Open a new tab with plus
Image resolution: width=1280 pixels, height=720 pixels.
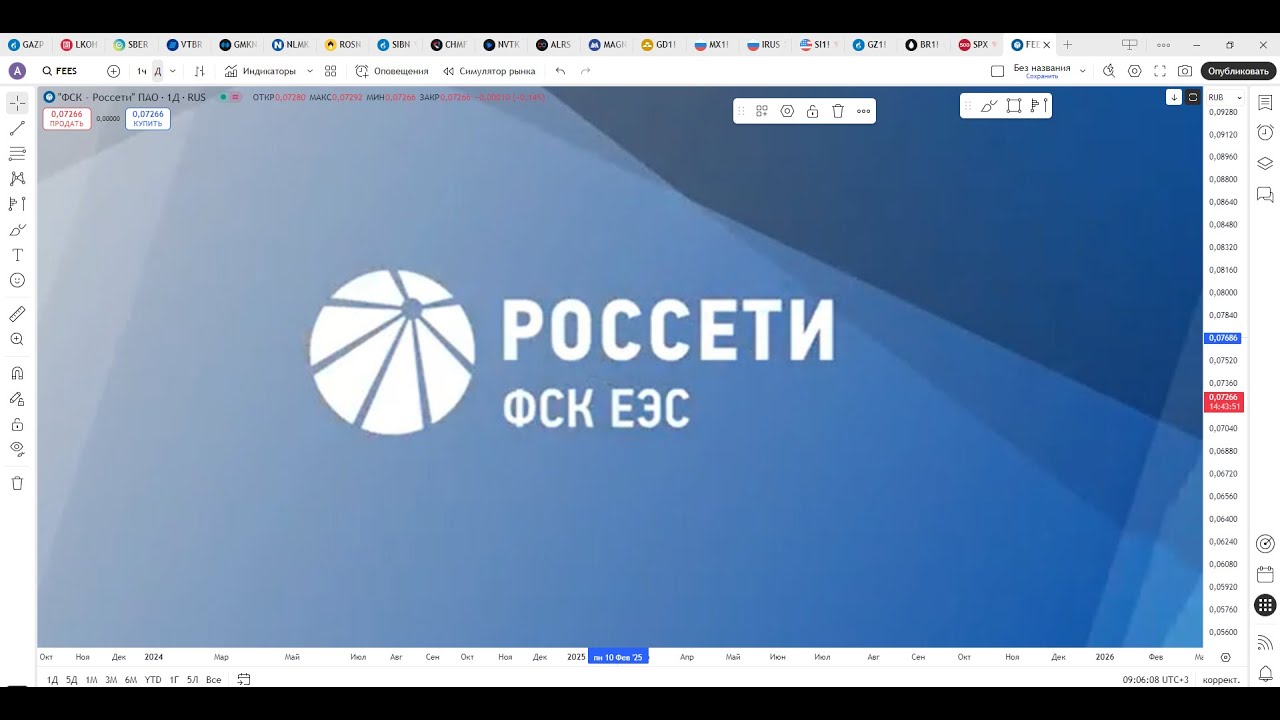(1067, 45)
